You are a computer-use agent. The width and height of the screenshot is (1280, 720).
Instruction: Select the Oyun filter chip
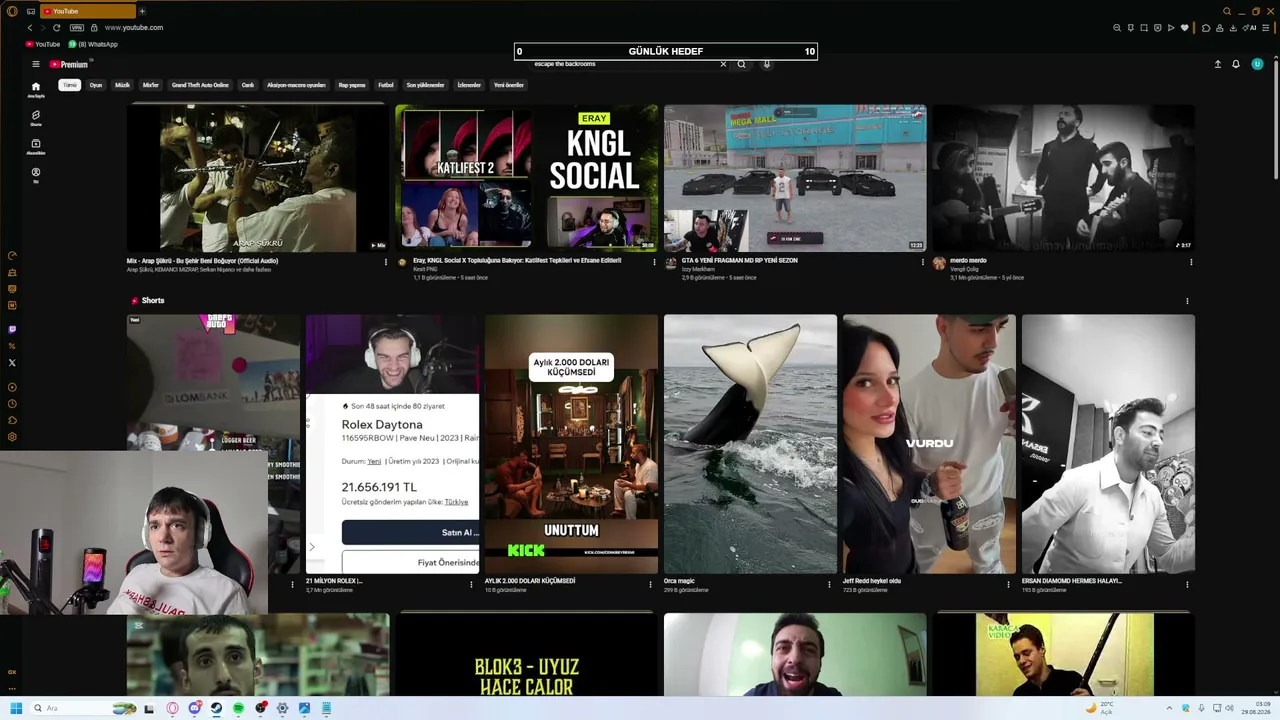pos(96,85)
